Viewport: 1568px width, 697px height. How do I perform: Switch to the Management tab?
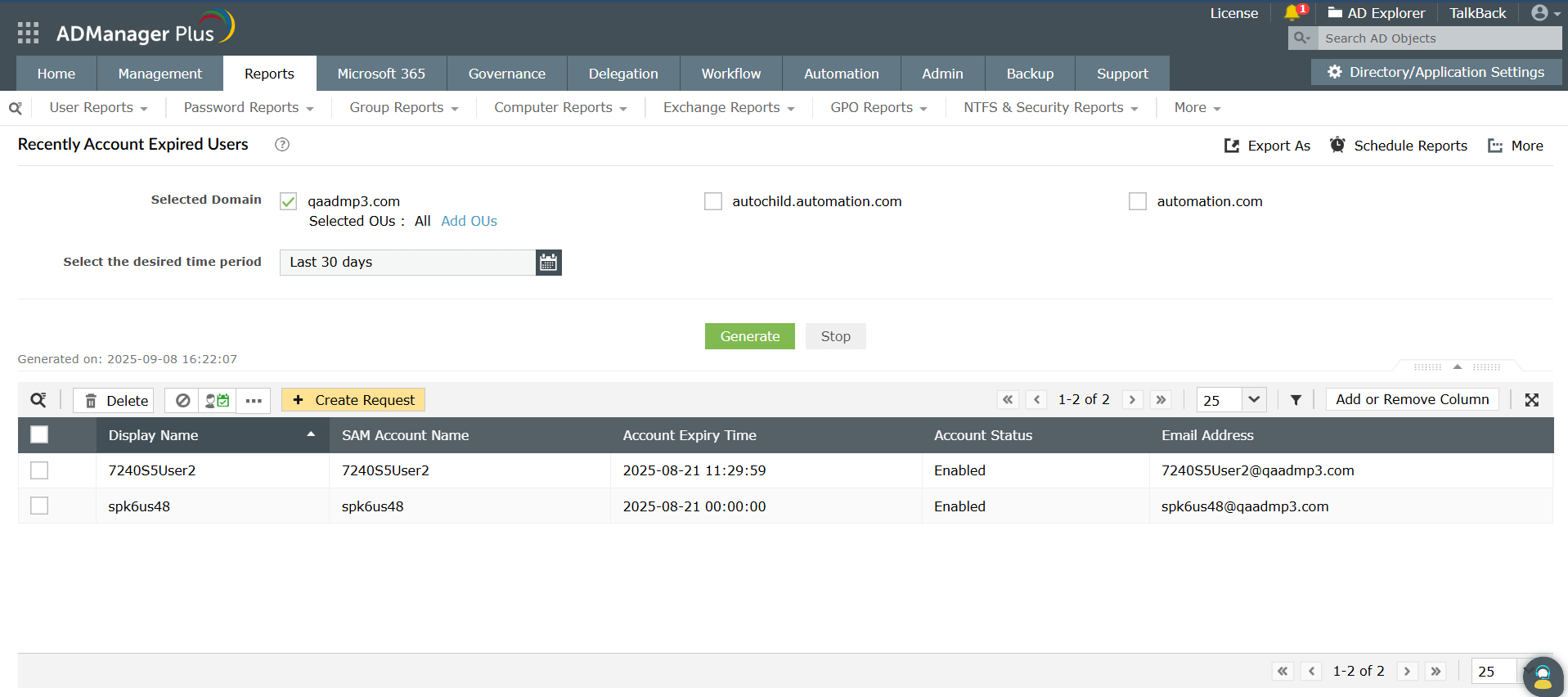(160, 74)
